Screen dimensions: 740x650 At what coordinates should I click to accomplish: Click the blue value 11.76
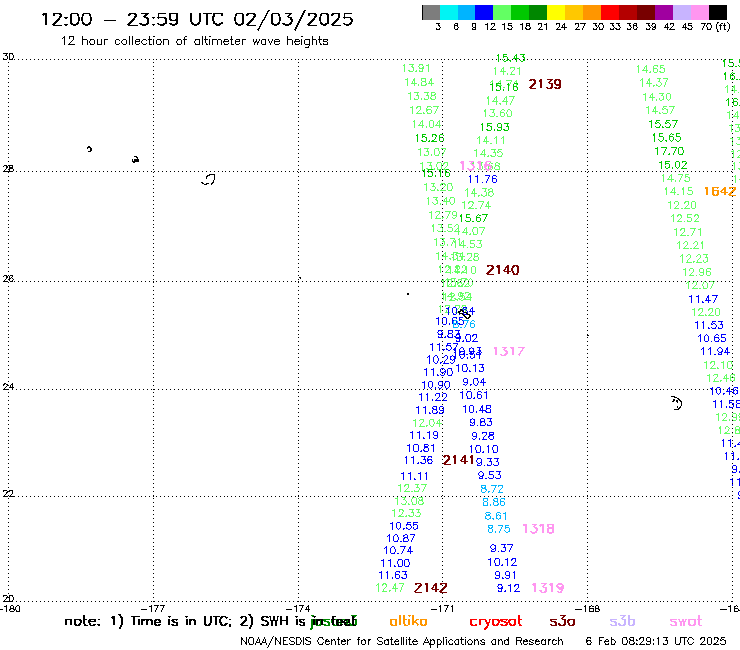pyautogui.click(x=483, y=179)
